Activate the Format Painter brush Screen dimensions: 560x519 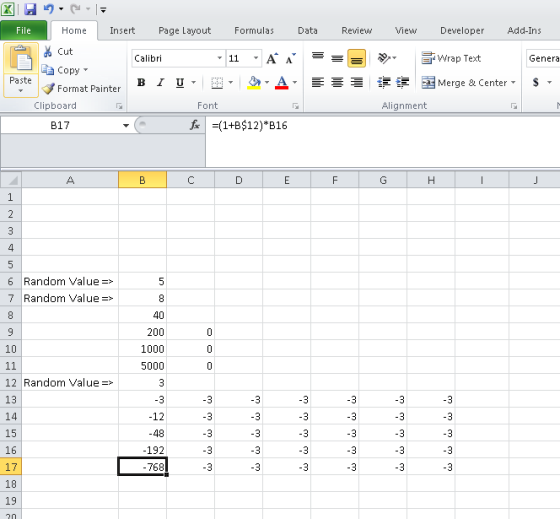(48, 88)
